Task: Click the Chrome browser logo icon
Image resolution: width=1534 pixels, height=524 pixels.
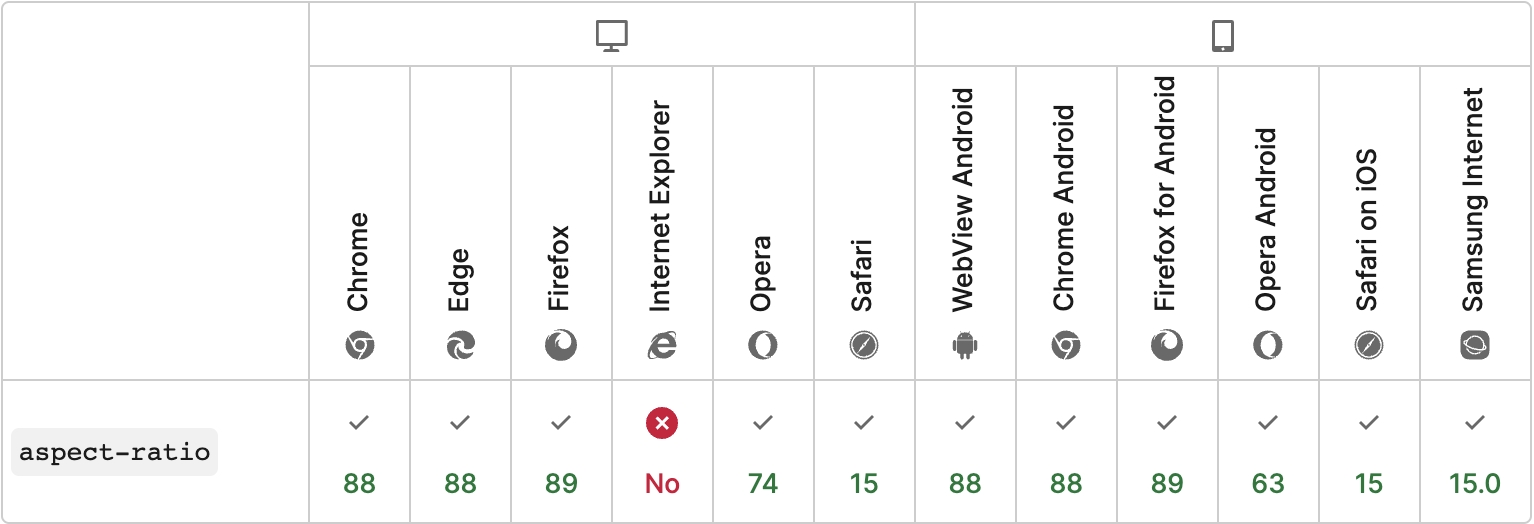Action: click(x=360, y=346)
